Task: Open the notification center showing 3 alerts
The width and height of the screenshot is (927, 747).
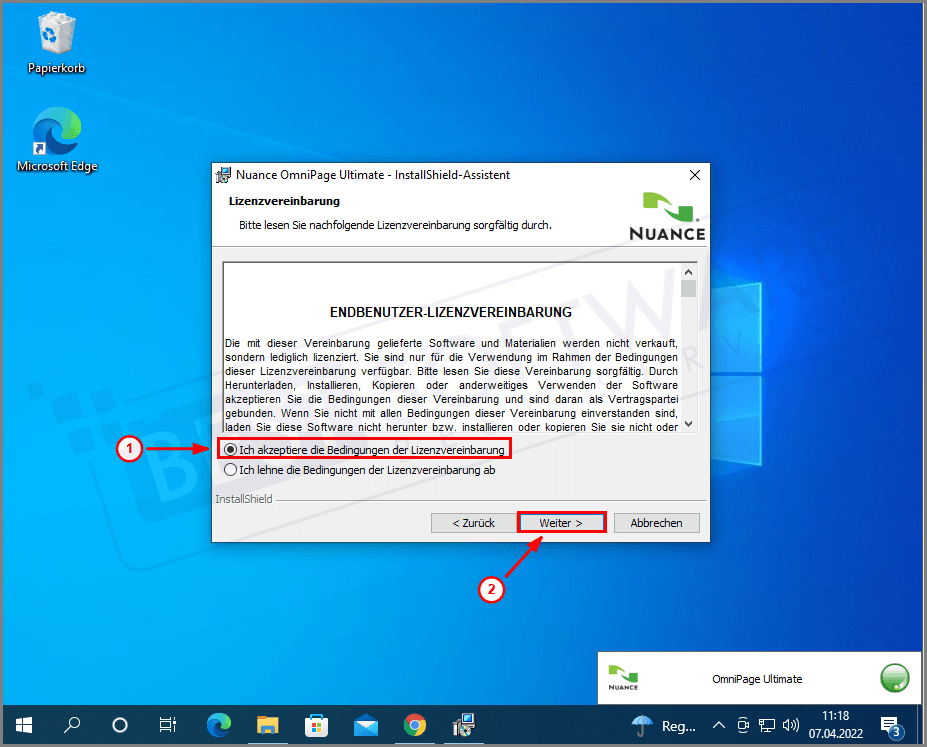Action: (890, 725)
